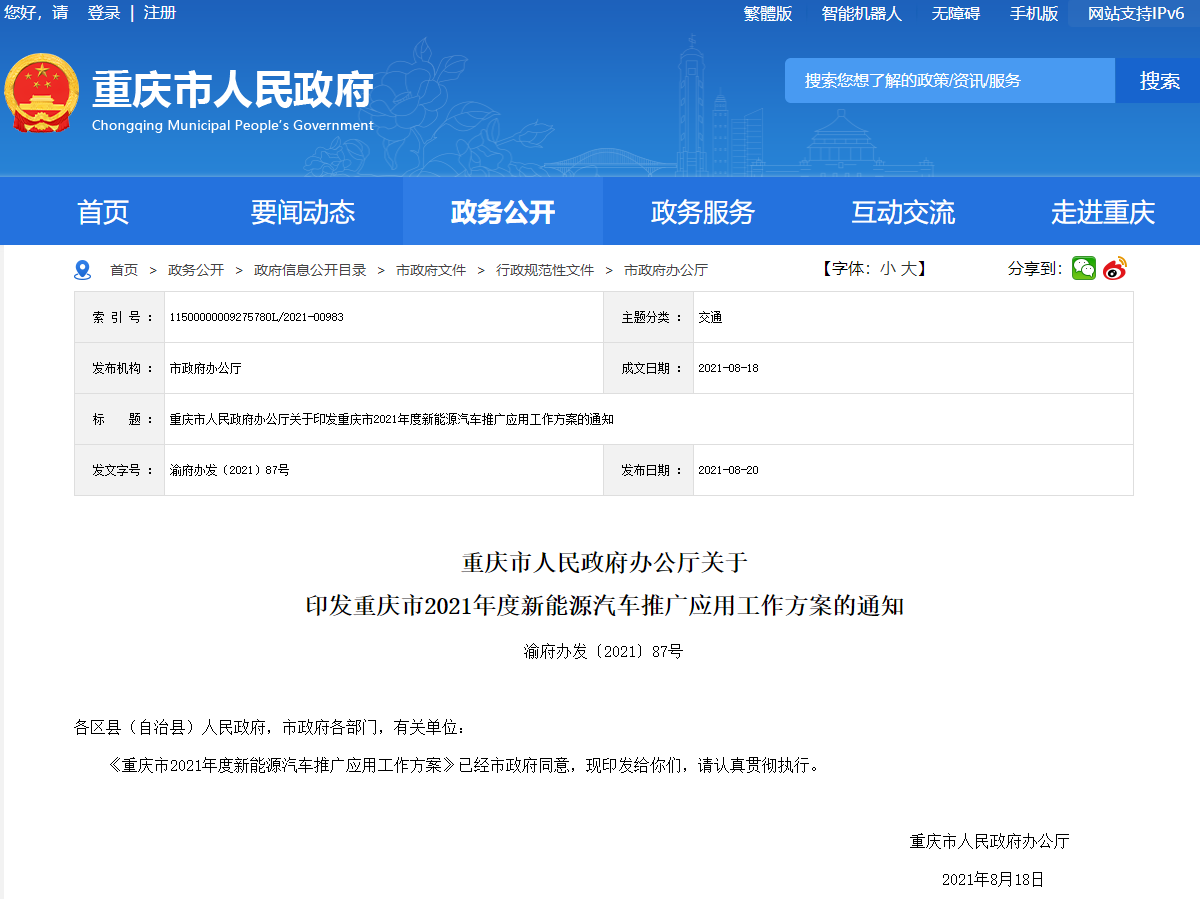Open the 政务服务 section menu

click(x=703, y=211)
